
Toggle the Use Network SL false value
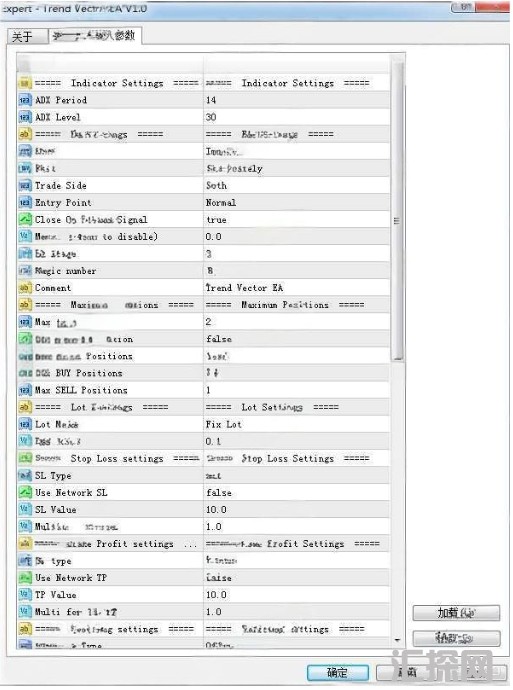tap(297, 493)
